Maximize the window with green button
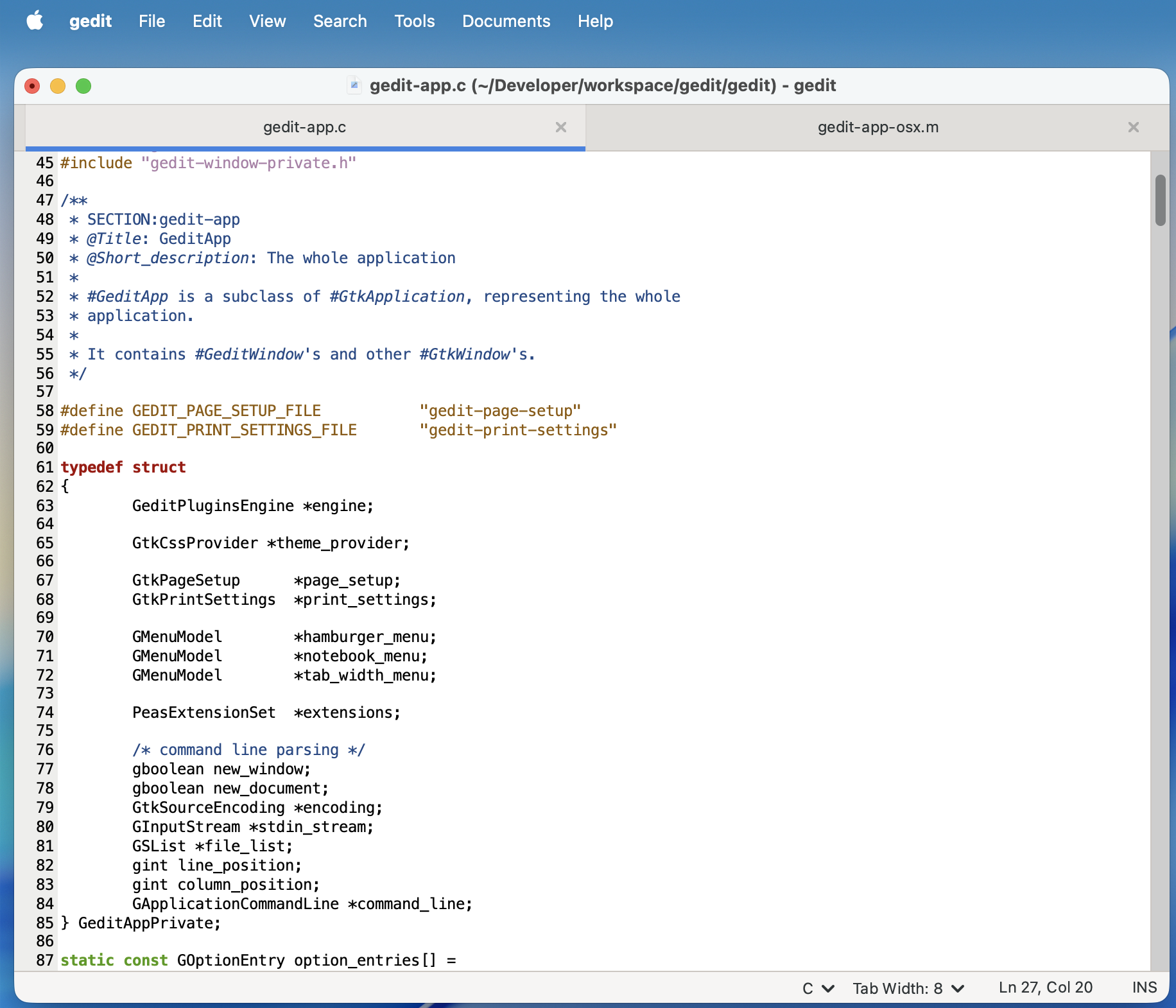1176x1008 pixels. coord(83,86)
